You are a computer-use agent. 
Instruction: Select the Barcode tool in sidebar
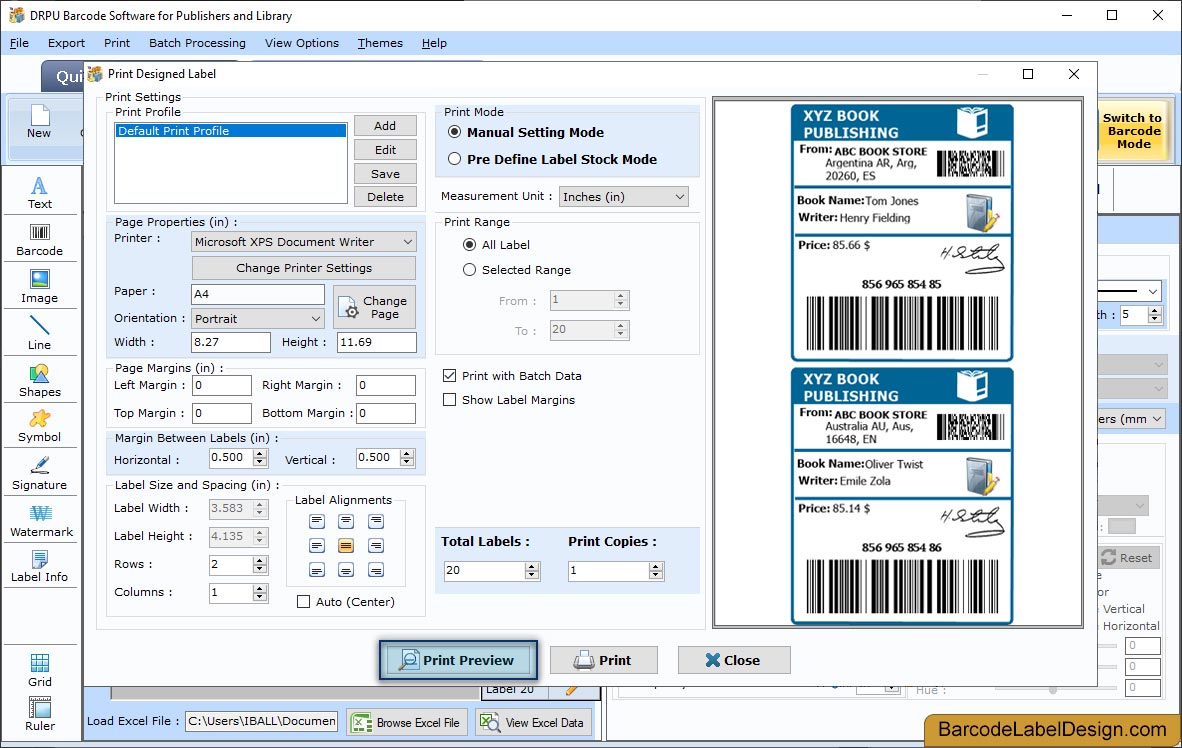click(39, 240)
